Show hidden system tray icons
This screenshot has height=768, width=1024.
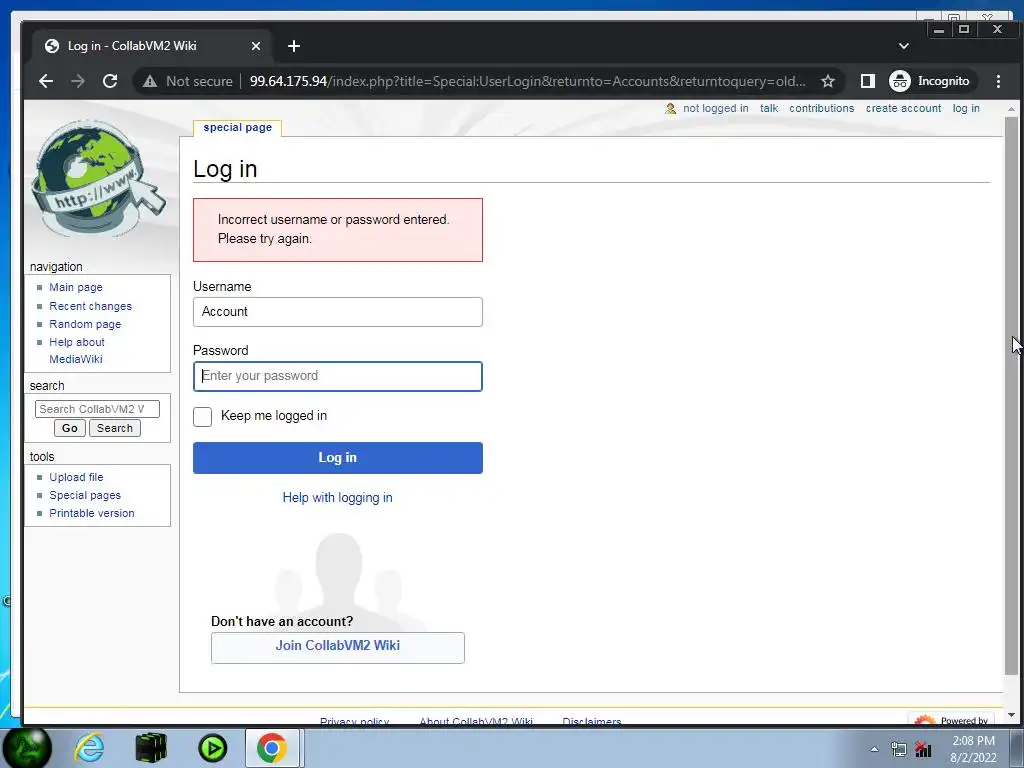[x=874, y=750]
